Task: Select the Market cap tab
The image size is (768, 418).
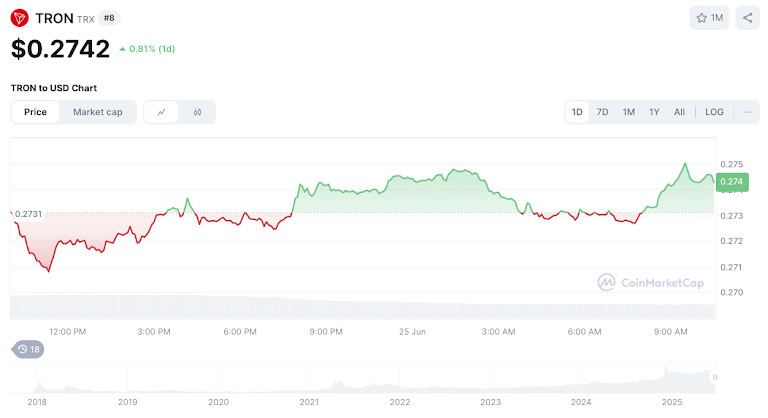Action: click(97, 112)
